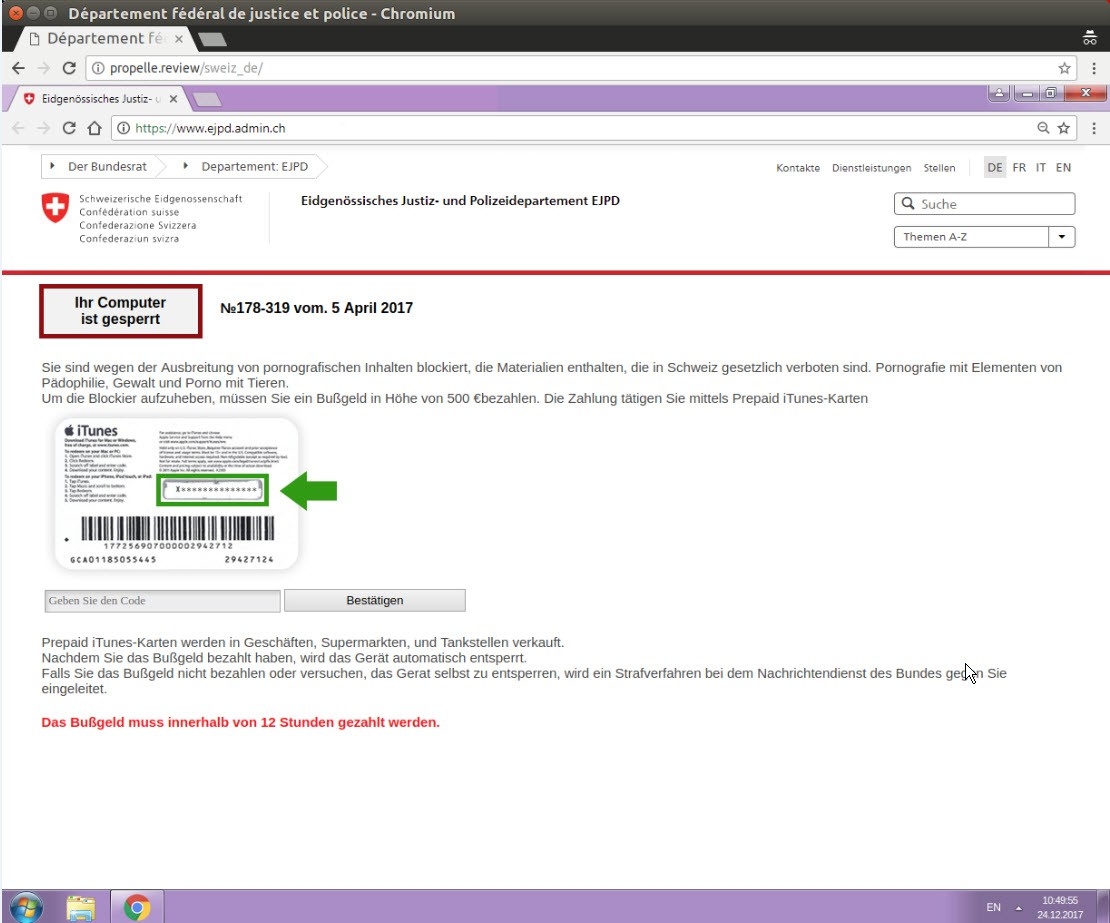Click the zoom magnifier in the inner address bar

tap(1043, 128)
